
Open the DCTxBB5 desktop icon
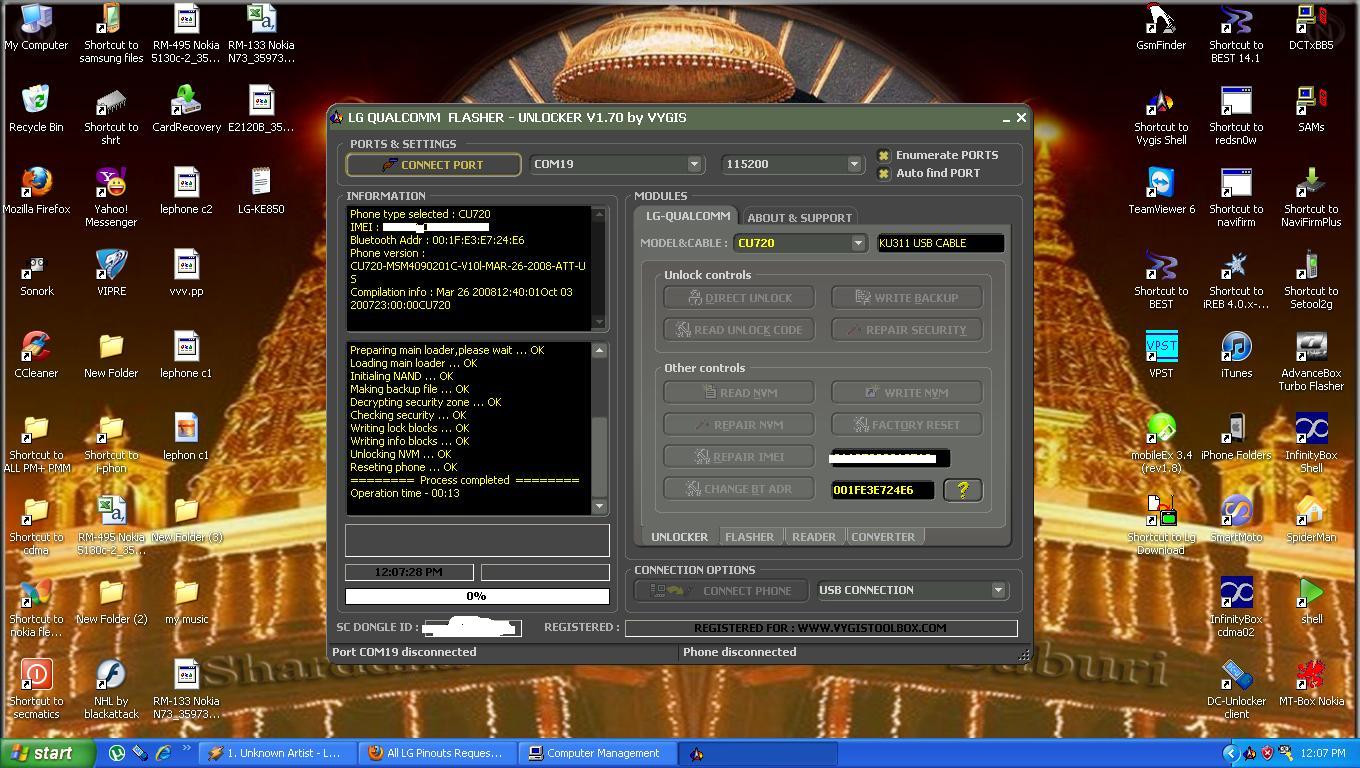coord(1311,27)
